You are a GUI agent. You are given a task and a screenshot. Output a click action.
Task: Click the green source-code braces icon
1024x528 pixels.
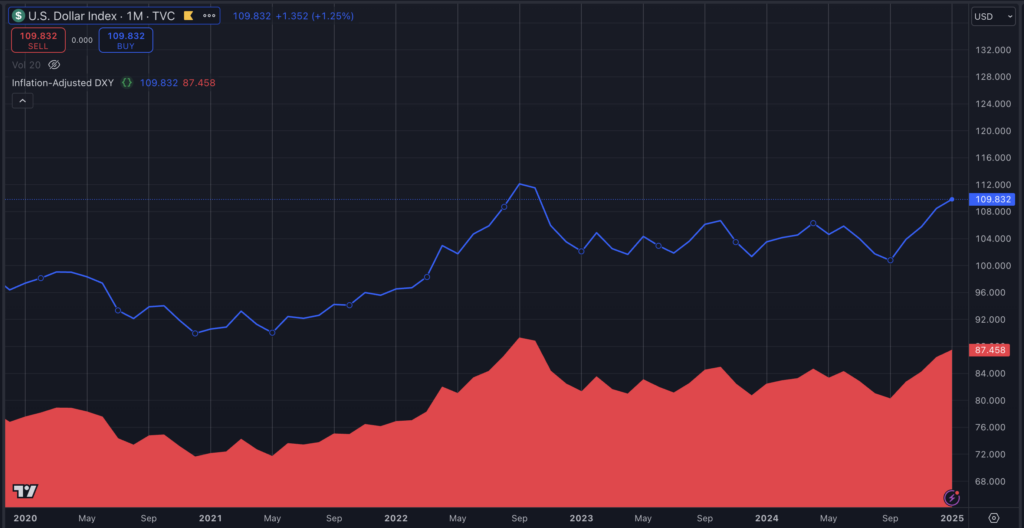127,82
